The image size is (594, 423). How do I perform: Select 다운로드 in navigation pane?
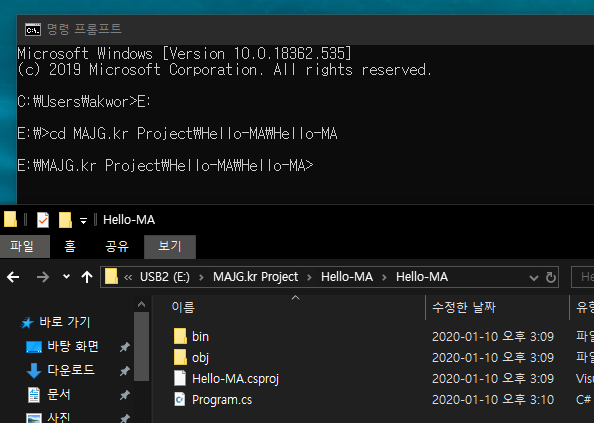[x=71, y=370]
